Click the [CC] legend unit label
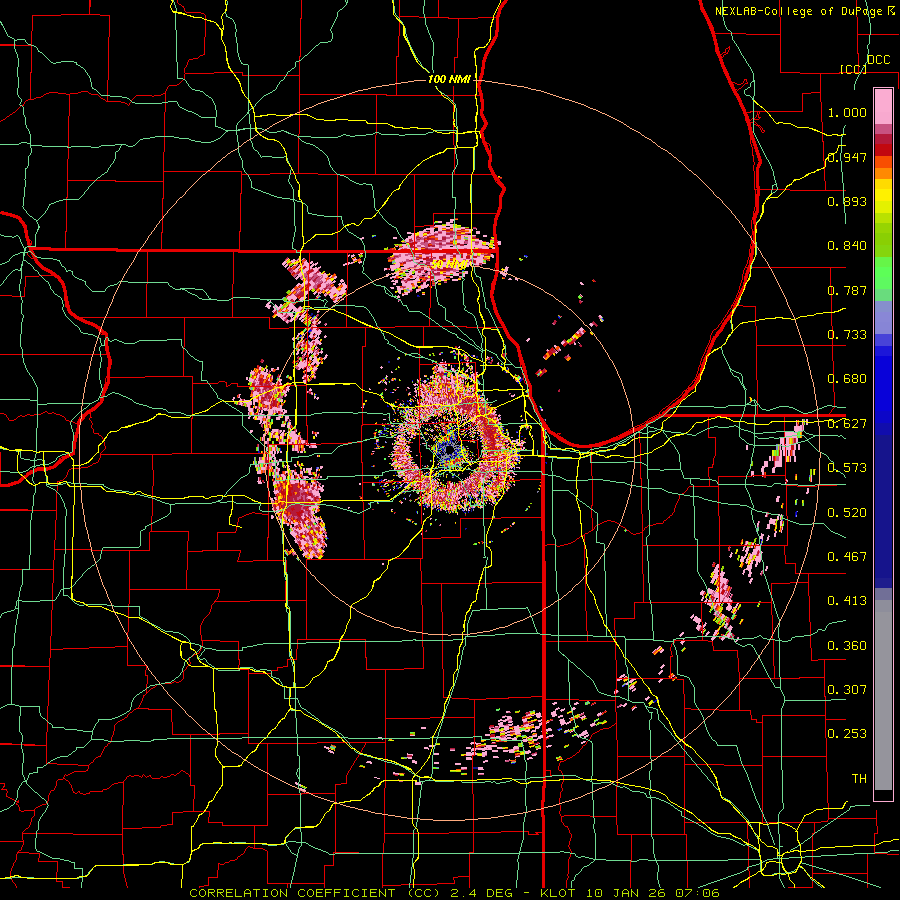The height and width of the screenshot is (900, 900). [853, 69]
